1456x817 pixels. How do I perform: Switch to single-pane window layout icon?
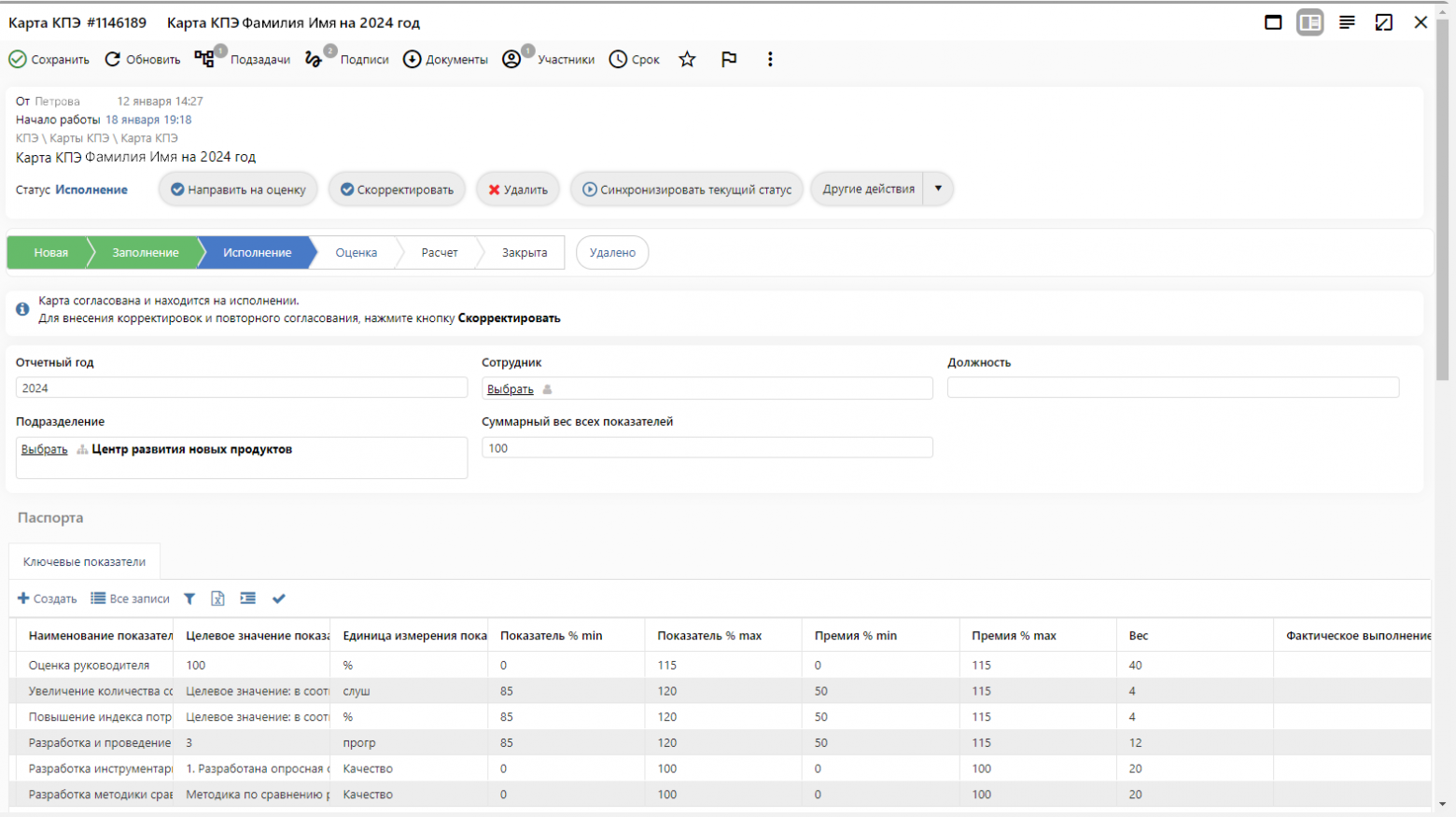click(1273, 22)
